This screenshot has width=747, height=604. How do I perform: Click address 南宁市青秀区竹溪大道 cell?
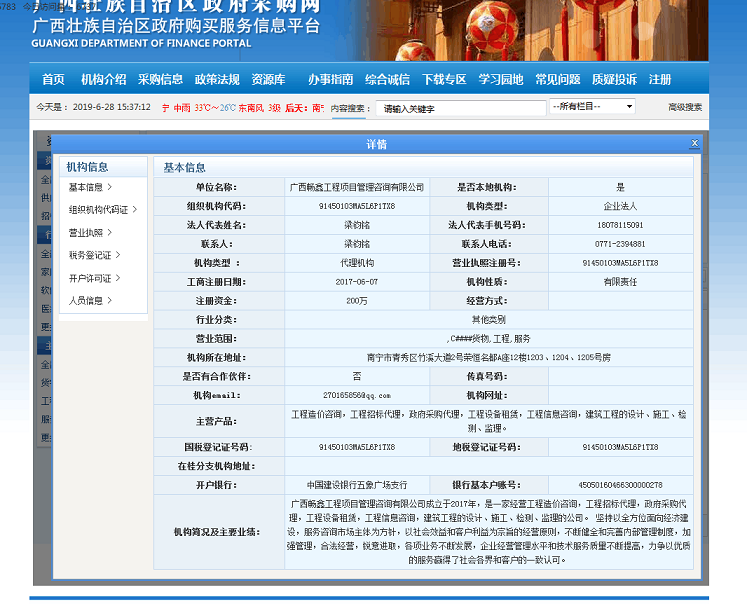[x=489, y=357]
